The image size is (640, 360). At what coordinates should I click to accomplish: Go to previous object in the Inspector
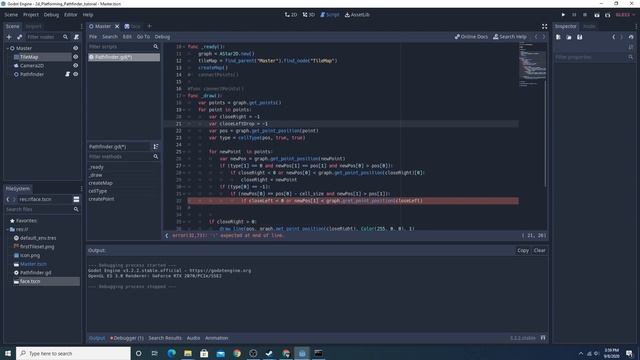pyautogui.click(x=613, y=37)
